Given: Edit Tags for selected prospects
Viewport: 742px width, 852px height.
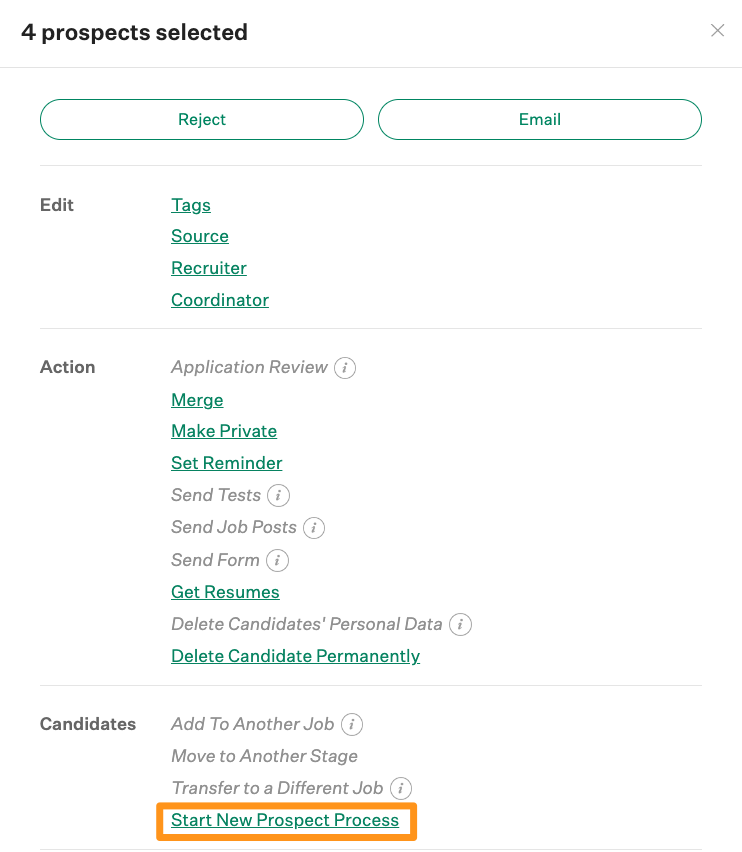Looking at the screenshot, I should tap(191, 205).
